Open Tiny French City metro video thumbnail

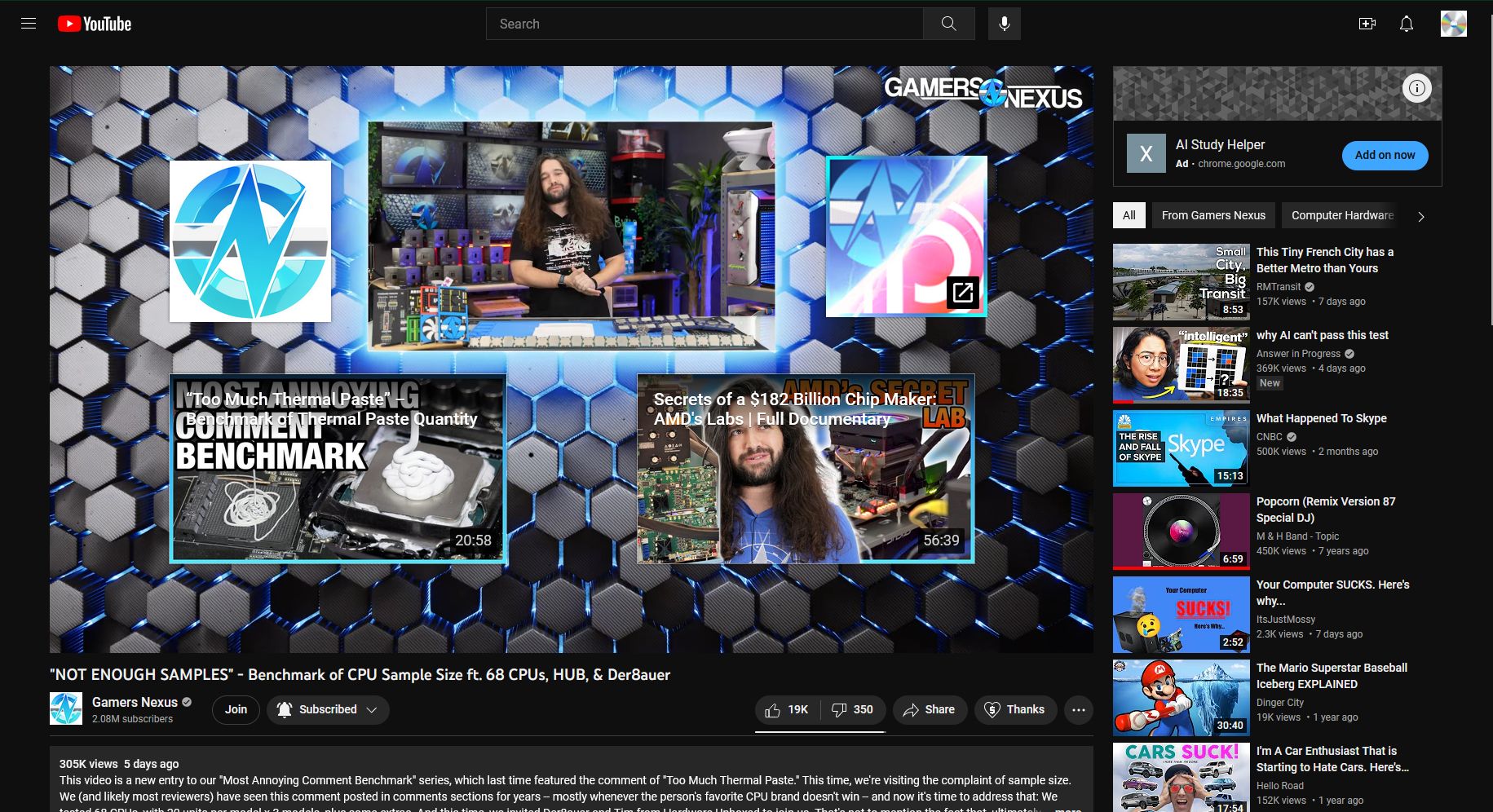point(1181,282)
